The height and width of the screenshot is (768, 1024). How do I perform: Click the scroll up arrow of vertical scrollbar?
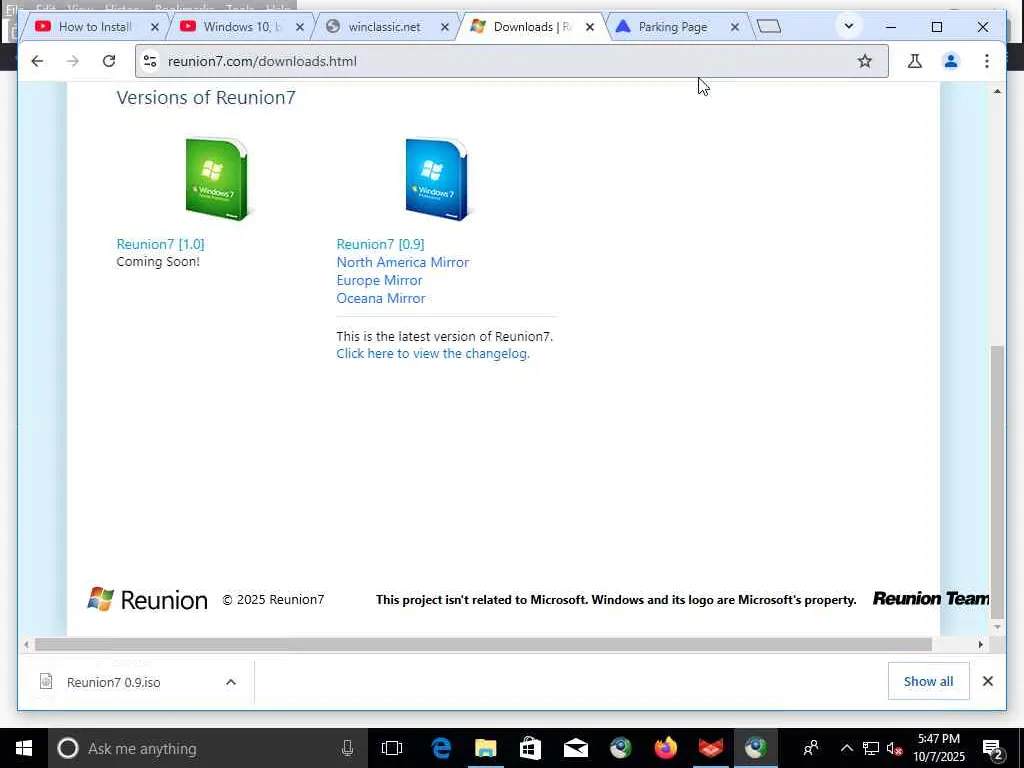click(997, 91)
